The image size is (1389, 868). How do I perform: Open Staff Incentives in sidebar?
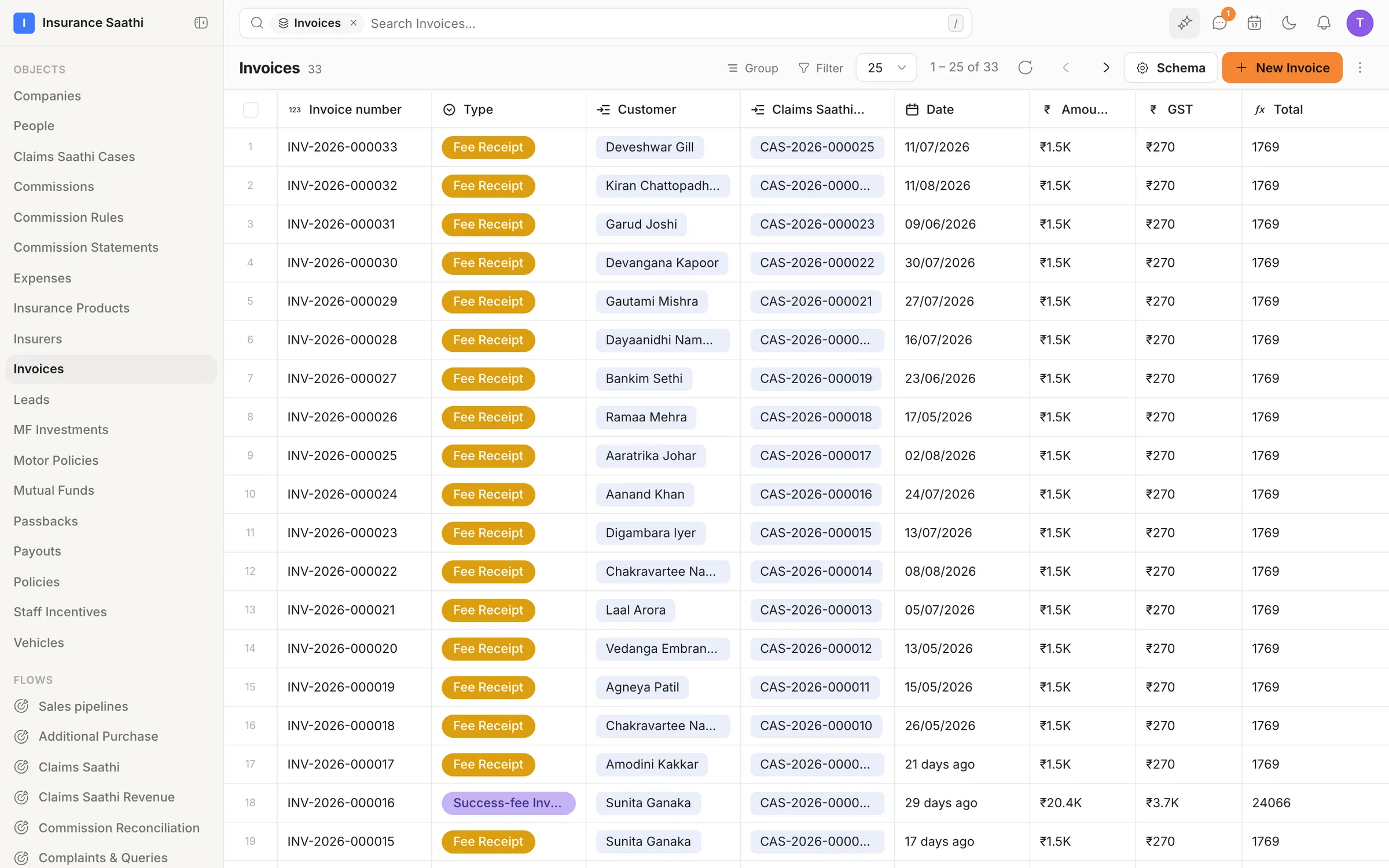[60, 612]
